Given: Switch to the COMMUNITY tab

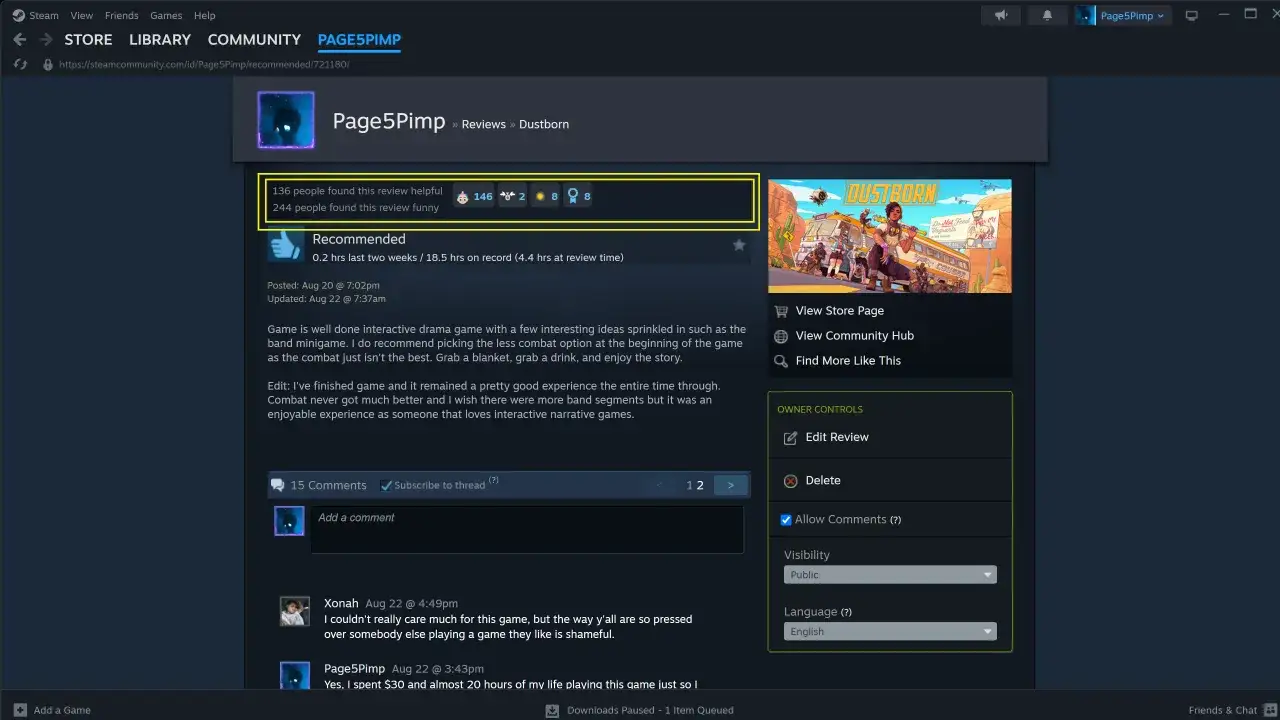Looking at the screenshot, I should pos(253,40).
